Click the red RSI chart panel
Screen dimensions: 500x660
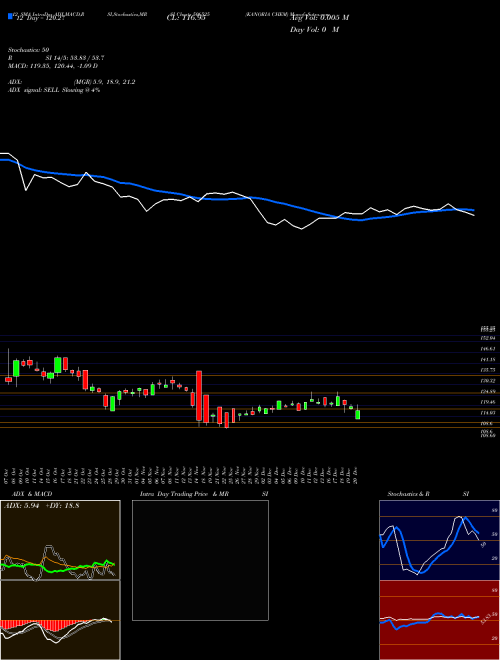(x=439, y=620)
